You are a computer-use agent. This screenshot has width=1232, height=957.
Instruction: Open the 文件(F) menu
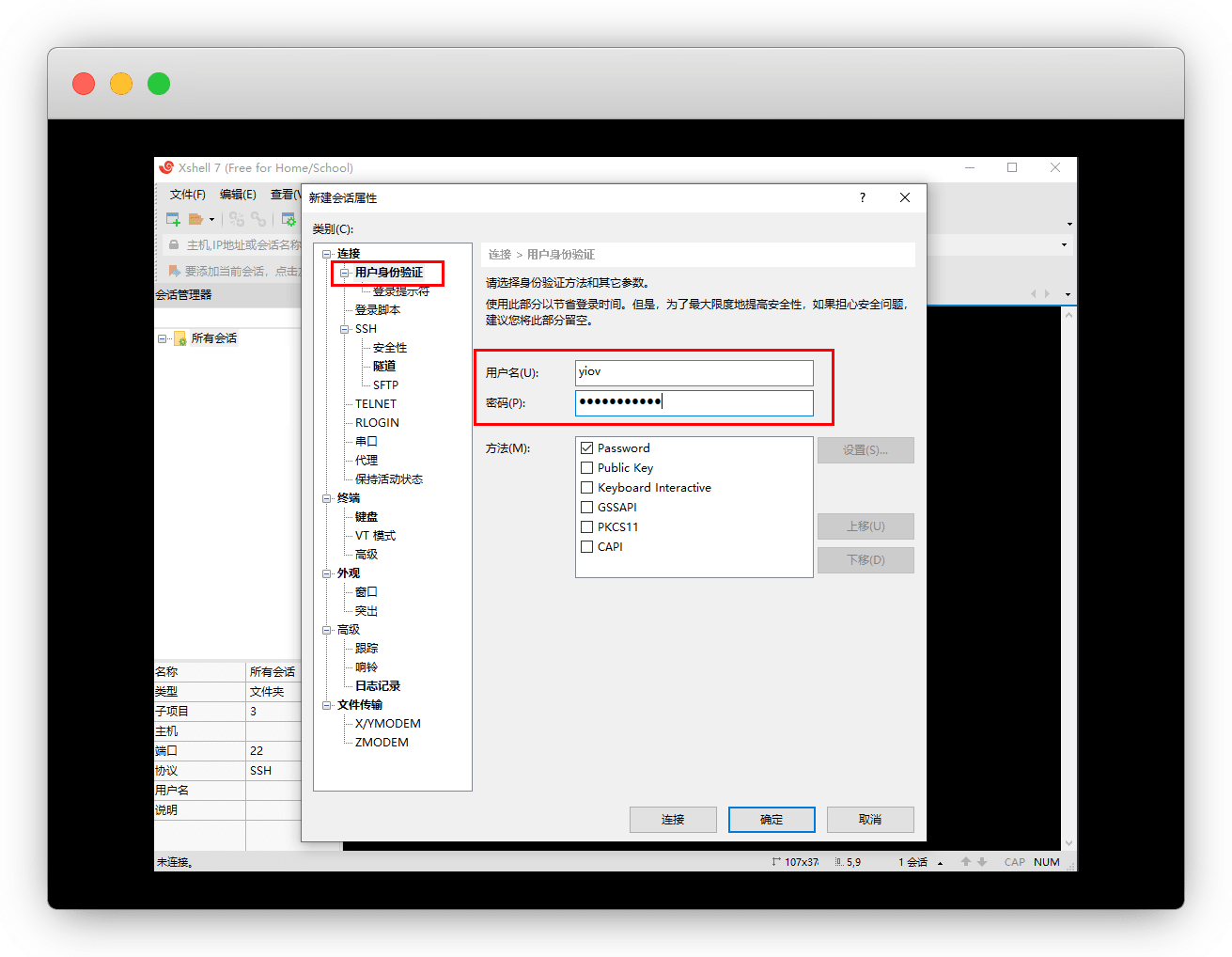187,195
